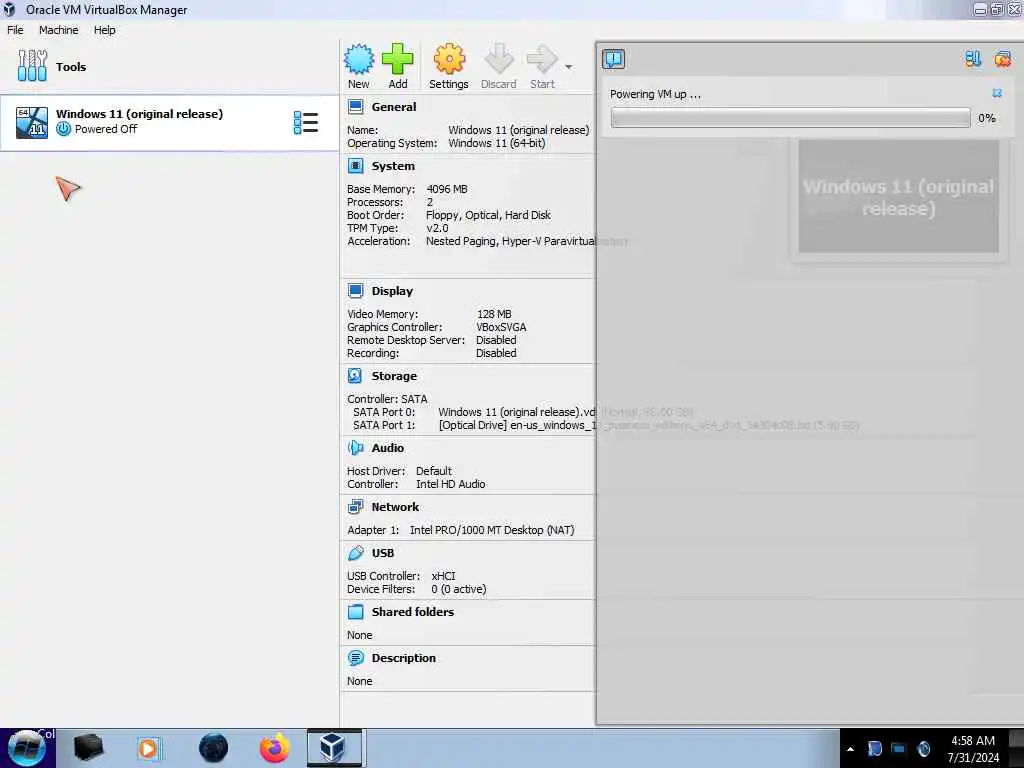Open the Shared folders section header
1024x768 pixels.
point(413,612)
